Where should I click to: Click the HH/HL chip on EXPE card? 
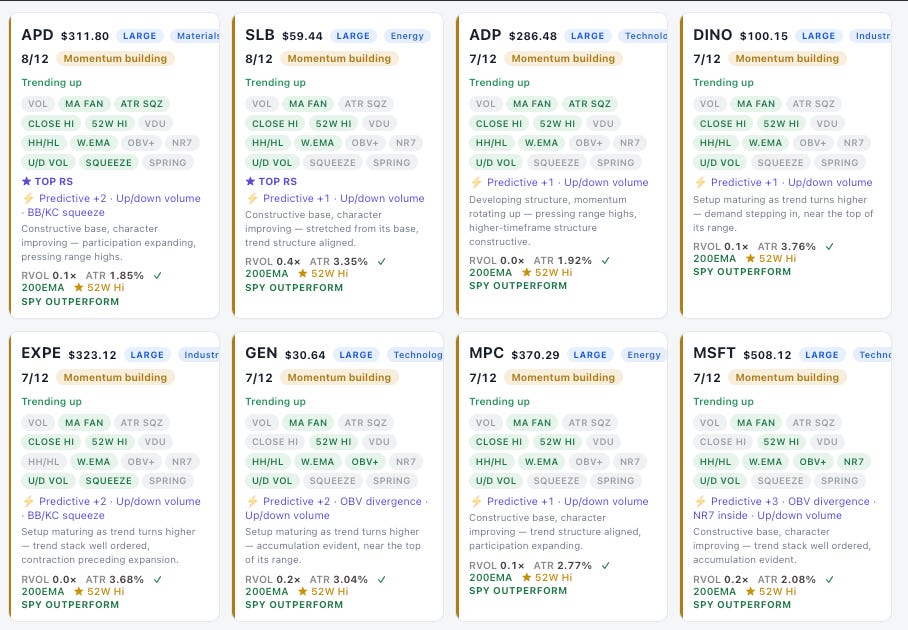tap(43, 461)
